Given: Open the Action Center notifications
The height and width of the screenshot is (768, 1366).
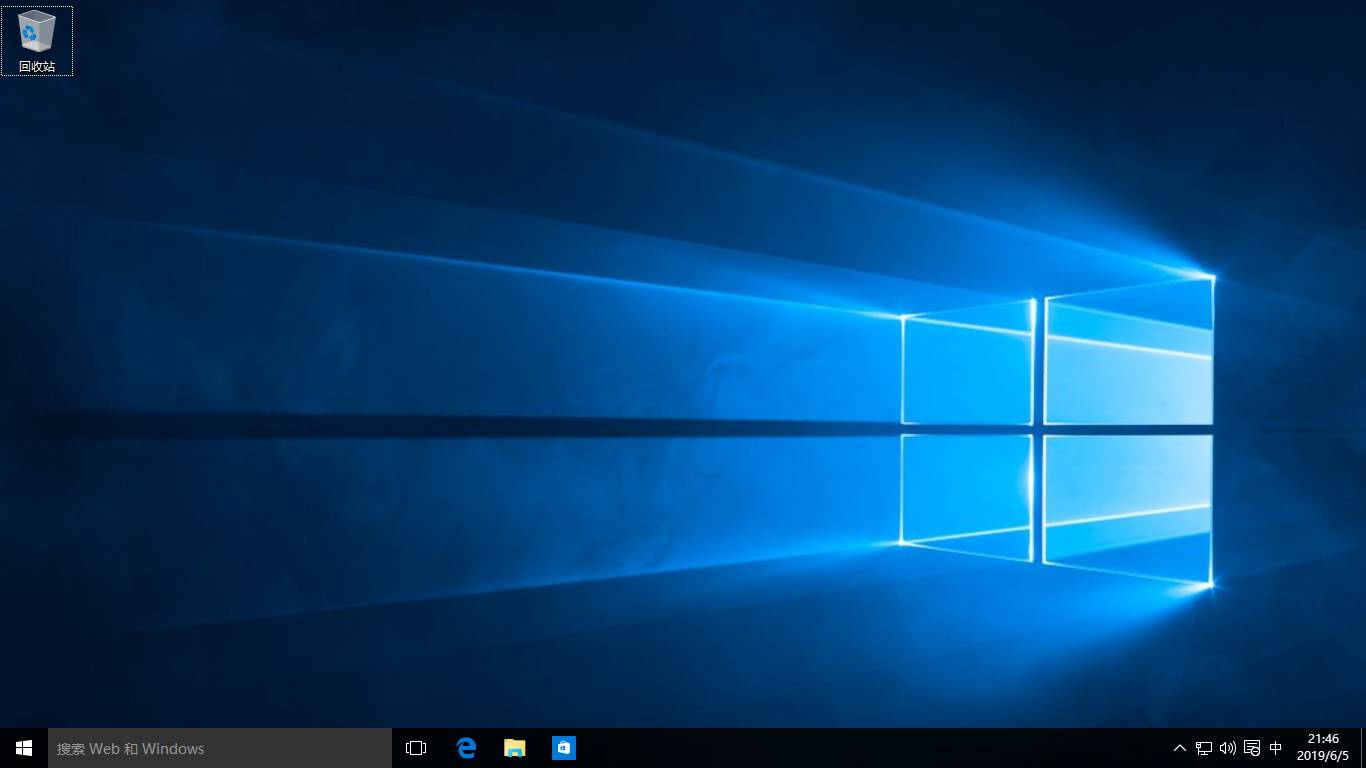Looking at the screenshot, I should coord(1251,748).
